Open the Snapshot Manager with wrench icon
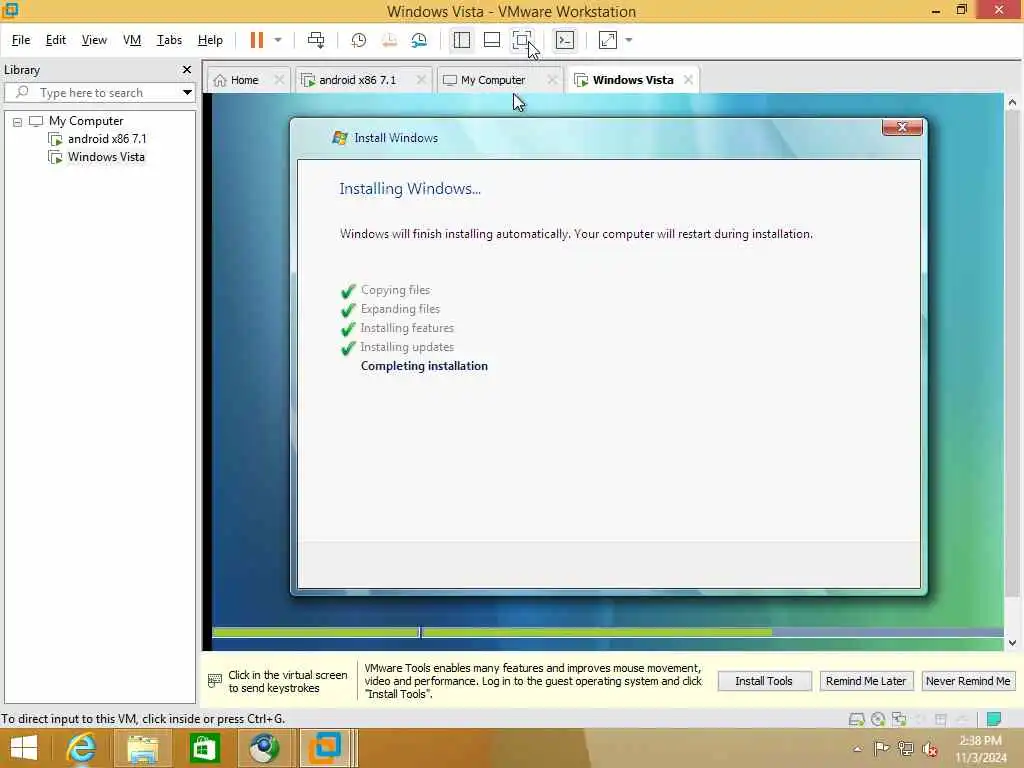 419,40
